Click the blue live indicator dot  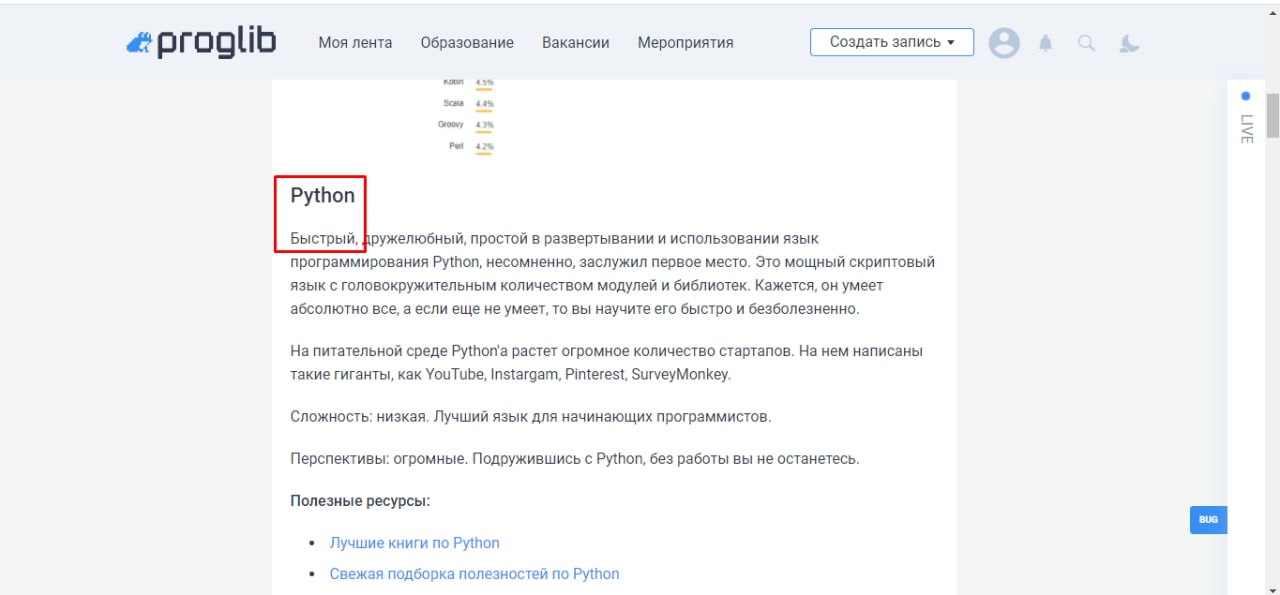[1246, 96]
